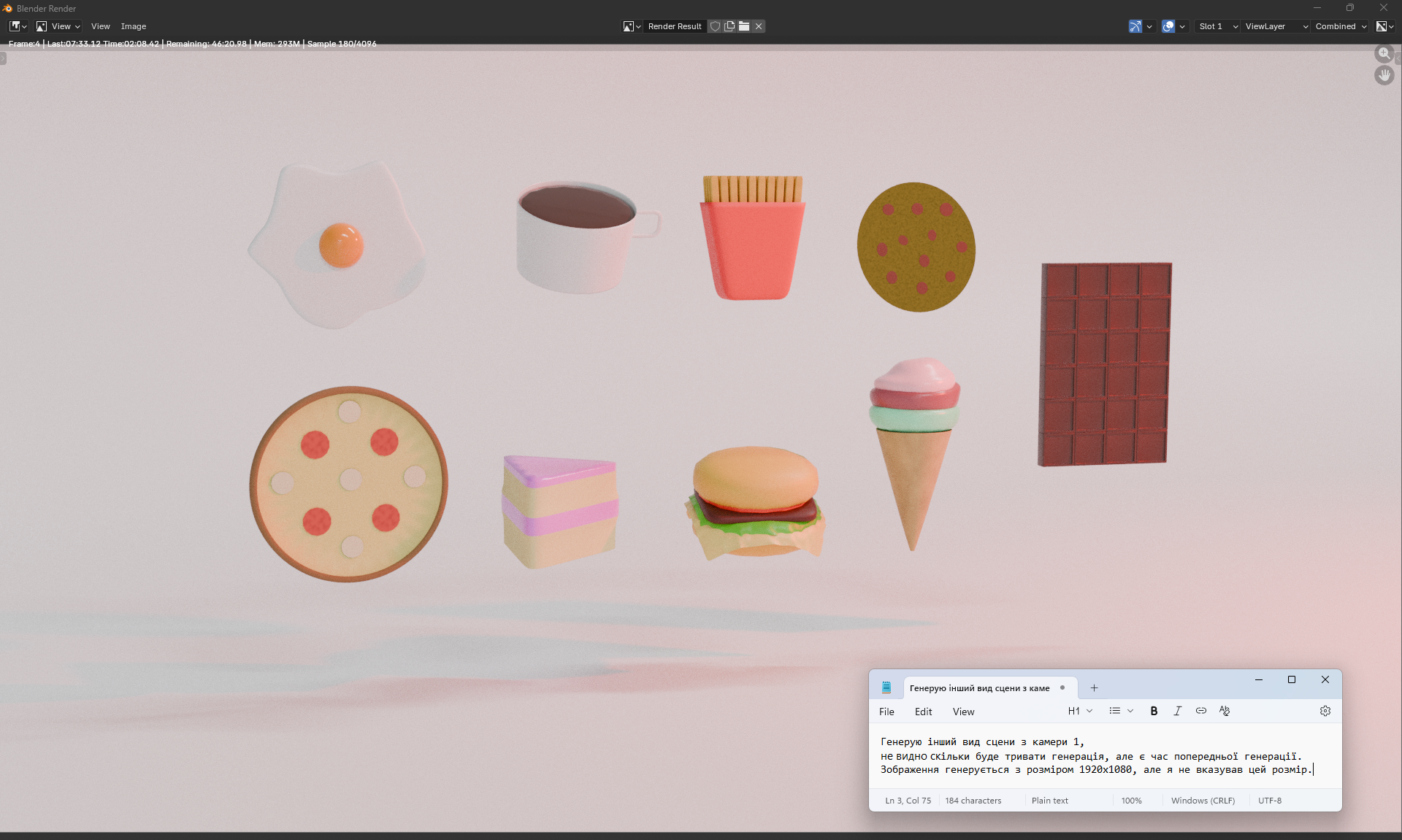Image resolution: width=1402 pixels, height=840 pixels.
Task: Apply italic formatting in Notepad
Action: [1177, 711]
